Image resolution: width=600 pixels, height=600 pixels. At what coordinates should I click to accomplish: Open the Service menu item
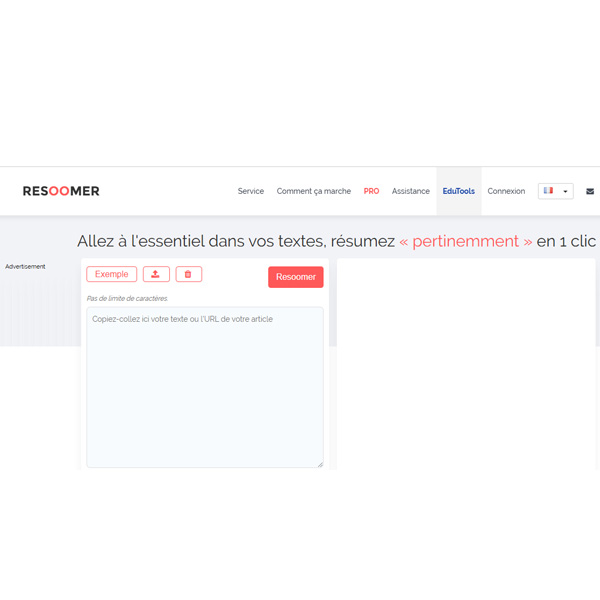250,191
